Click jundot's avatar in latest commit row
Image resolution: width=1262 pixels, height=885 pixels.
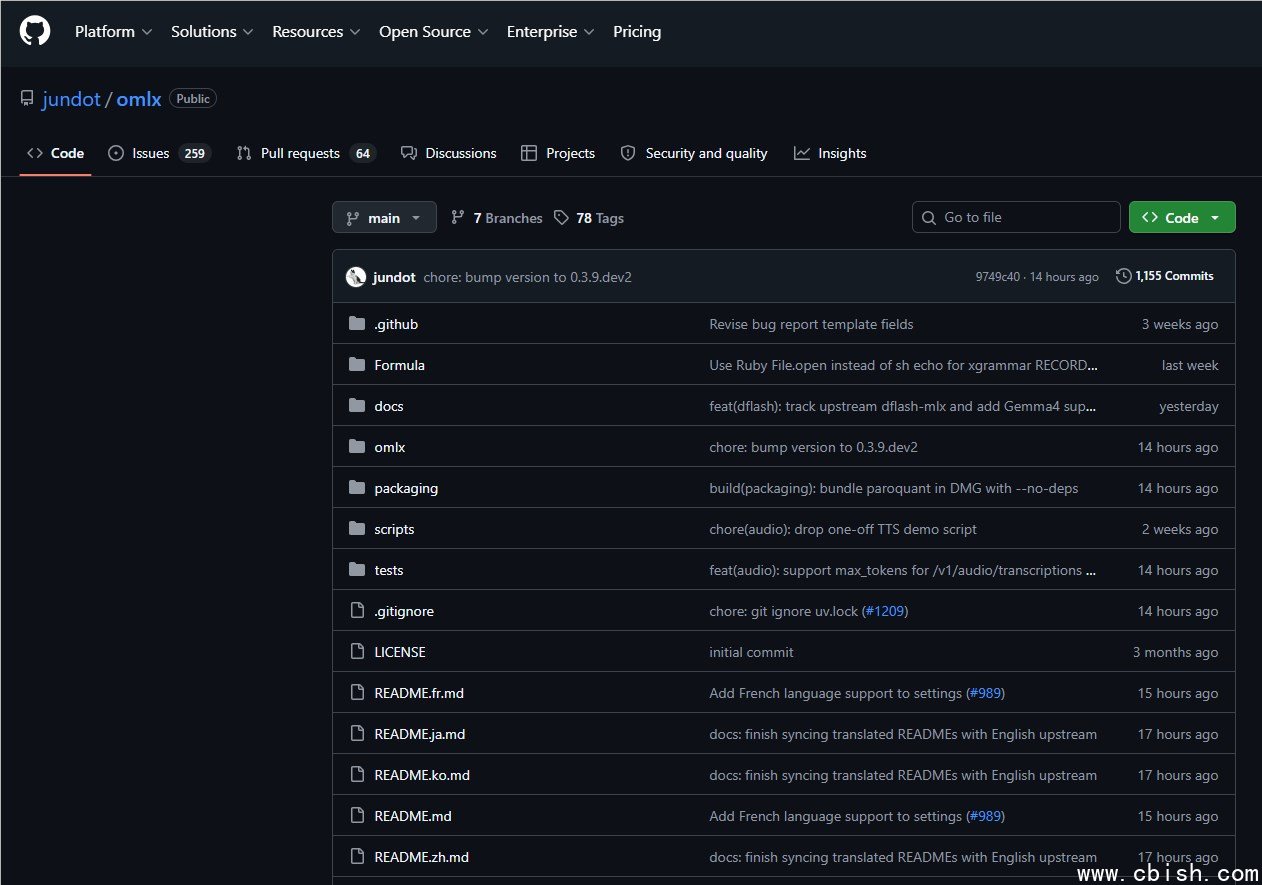356,277
